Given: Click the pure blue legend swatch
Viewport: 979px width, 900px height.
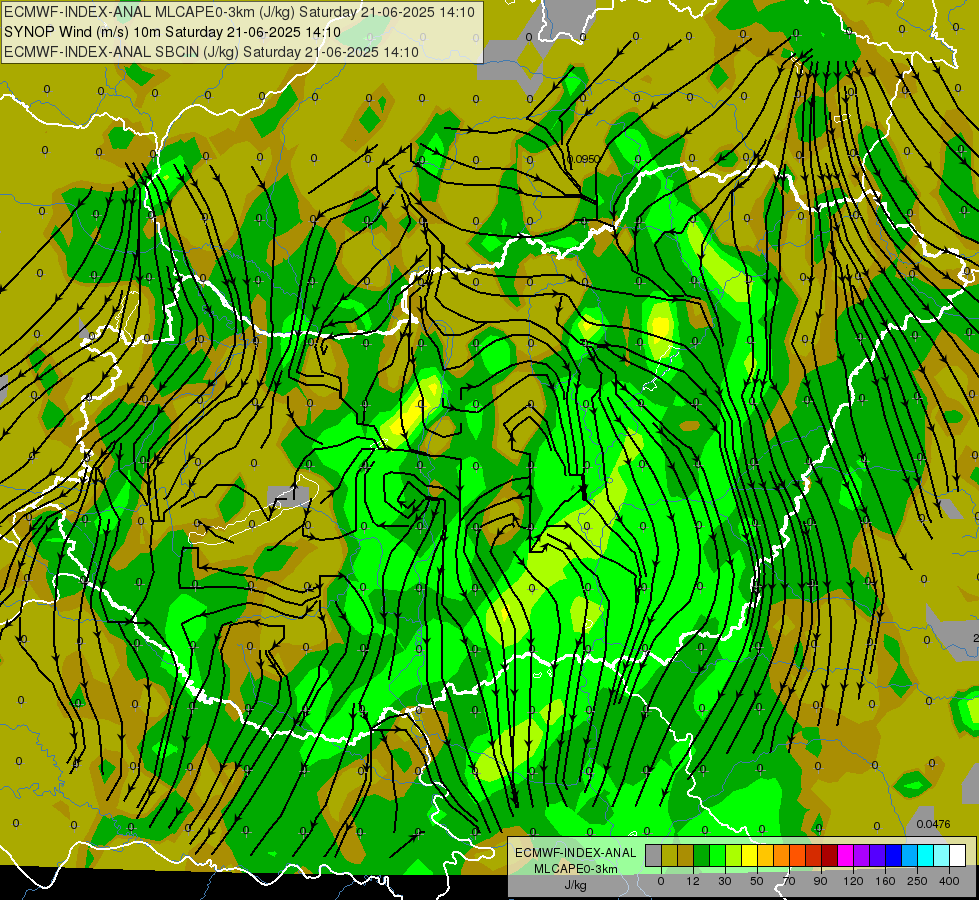Looking at the screenshot, I should click(893, 855).
